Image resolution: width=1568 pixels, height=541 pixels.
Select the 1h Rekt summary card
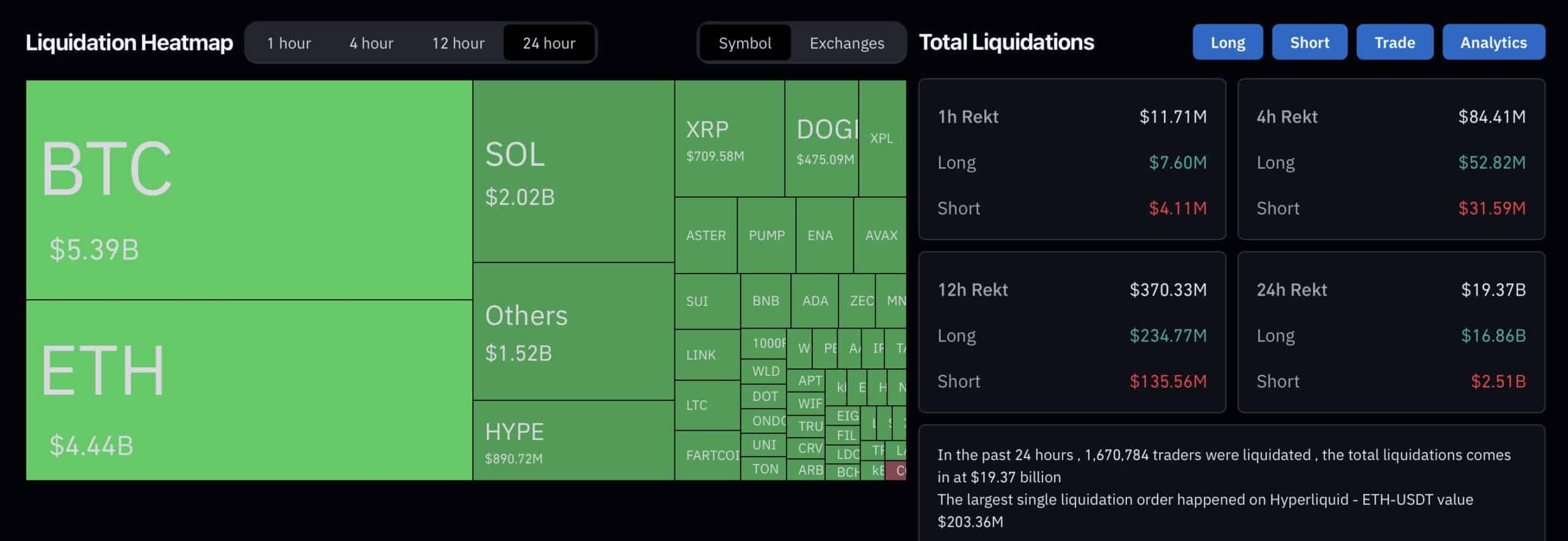tap(1072, 159)
